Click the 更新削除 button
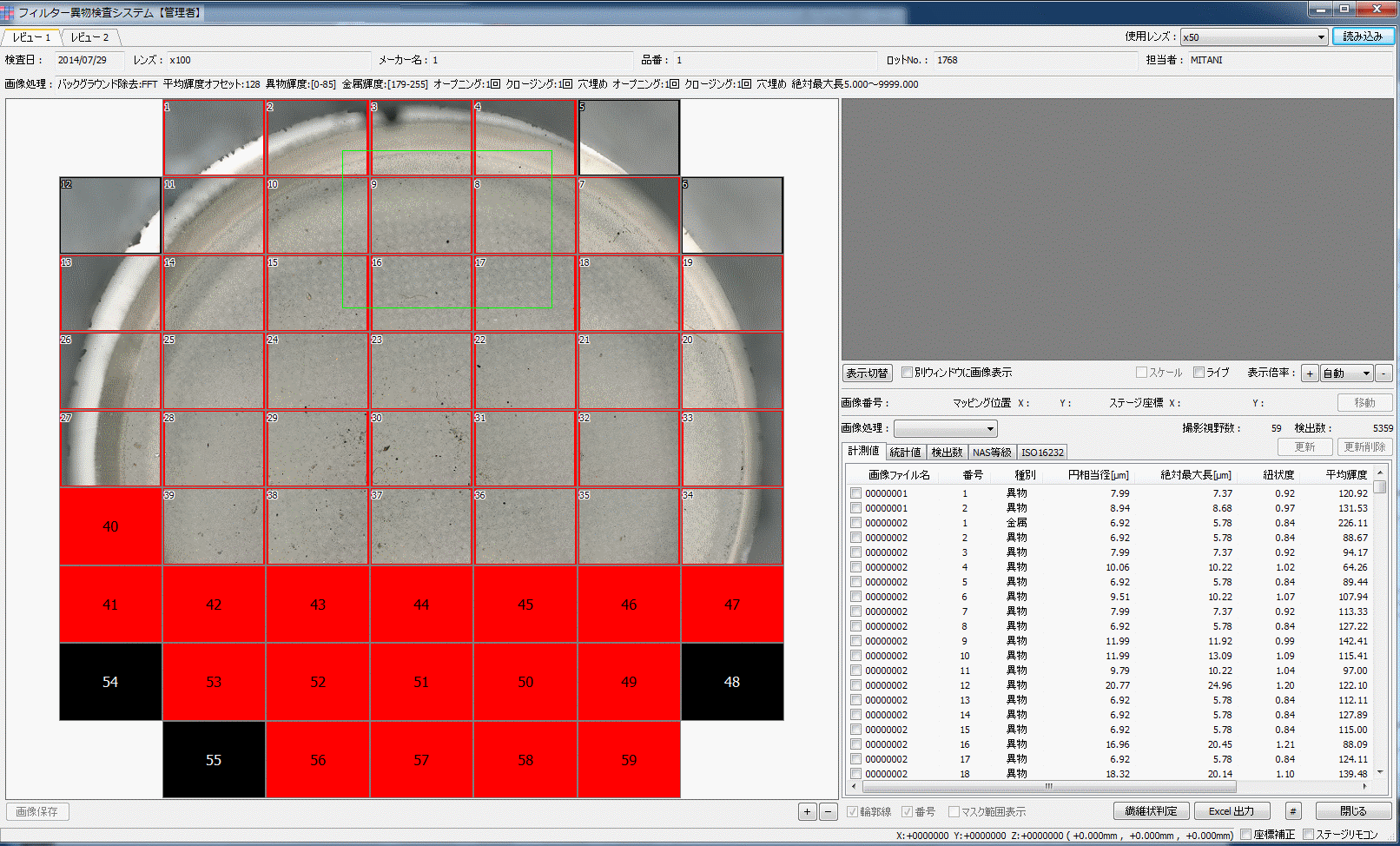Screen dimensions: 1400x846 [1364, 446]
